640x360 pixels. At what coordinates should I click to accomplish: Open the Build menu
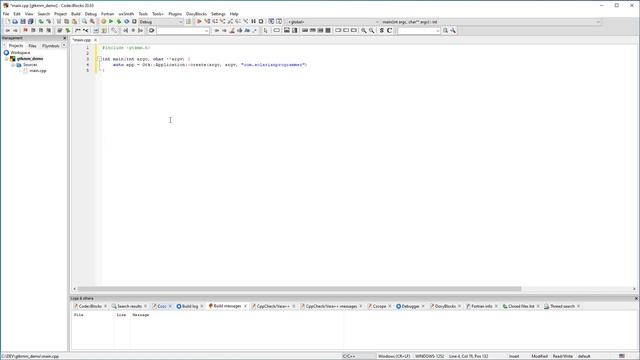76,14
